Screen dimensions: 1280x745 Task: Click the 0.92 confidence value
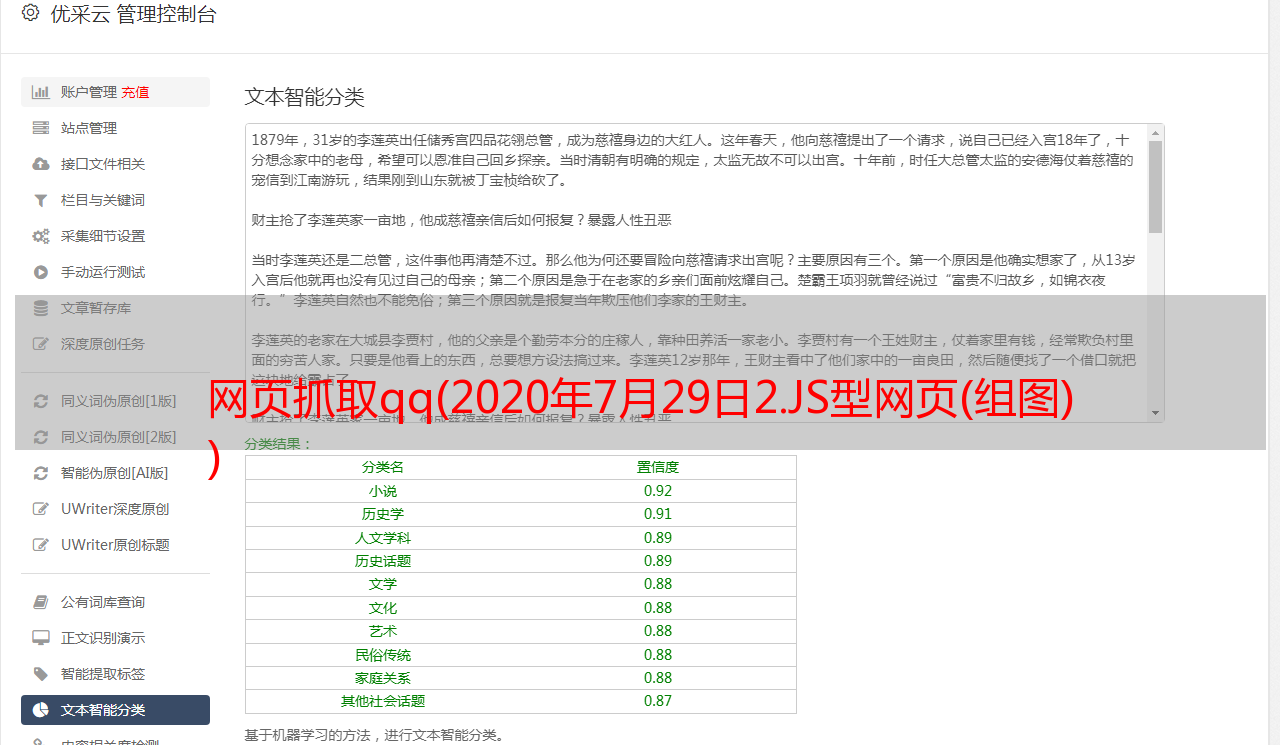pyautogui.click(x=658, y=491)
